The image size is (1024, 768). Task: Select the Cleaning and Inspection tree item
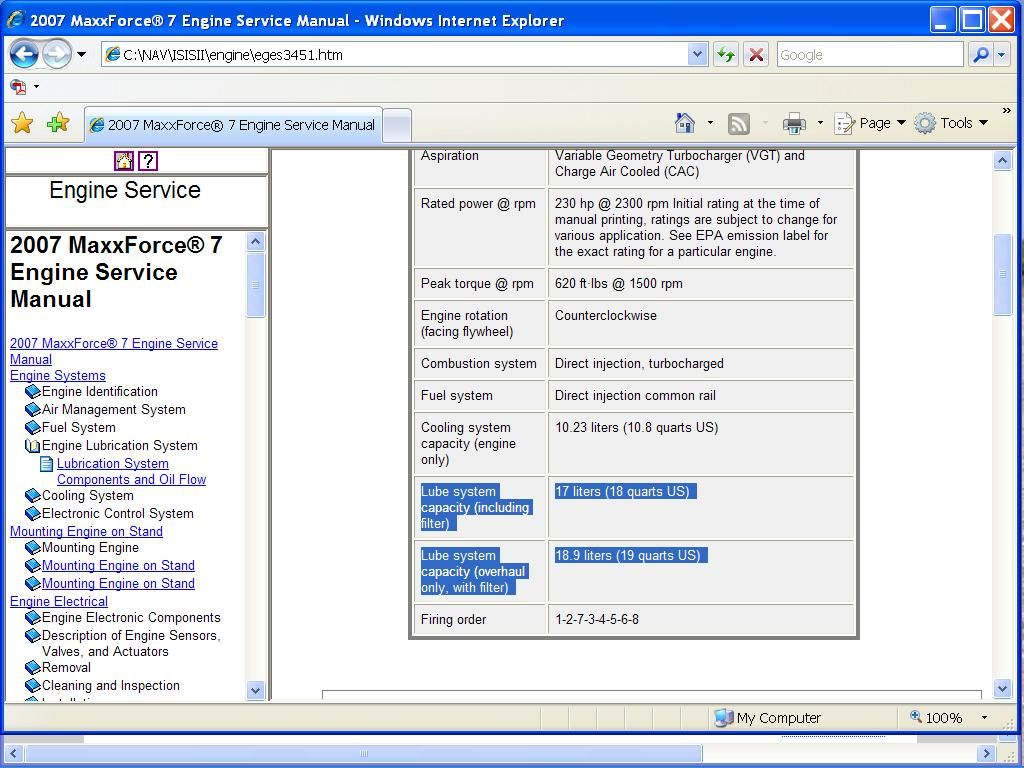pyautogui.click(x=110, y=686)
